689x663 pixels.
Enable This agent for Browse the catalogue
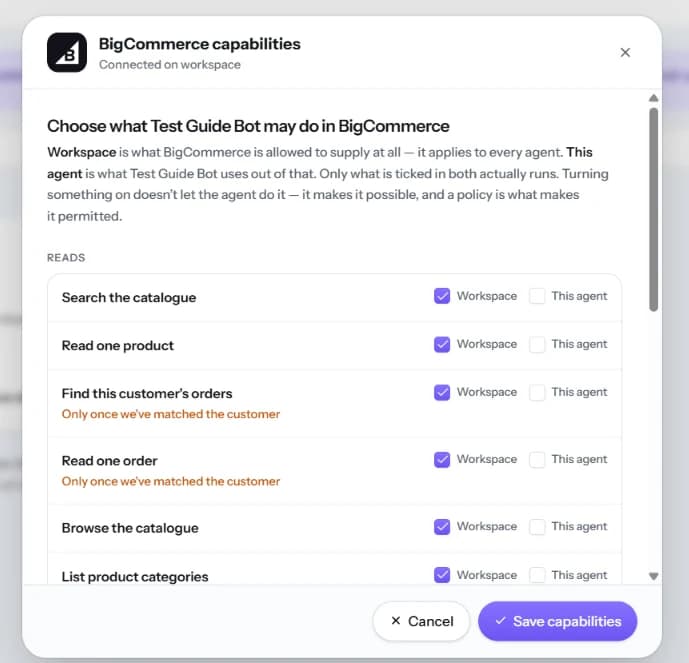[x=537, y=526]
